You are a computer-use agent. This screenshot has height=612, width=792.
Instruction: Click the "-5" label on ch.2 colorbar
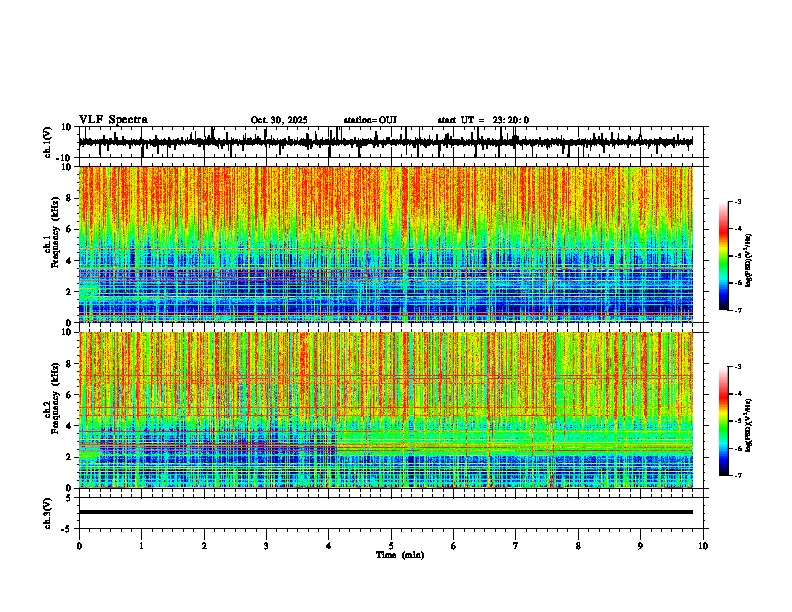737,421
